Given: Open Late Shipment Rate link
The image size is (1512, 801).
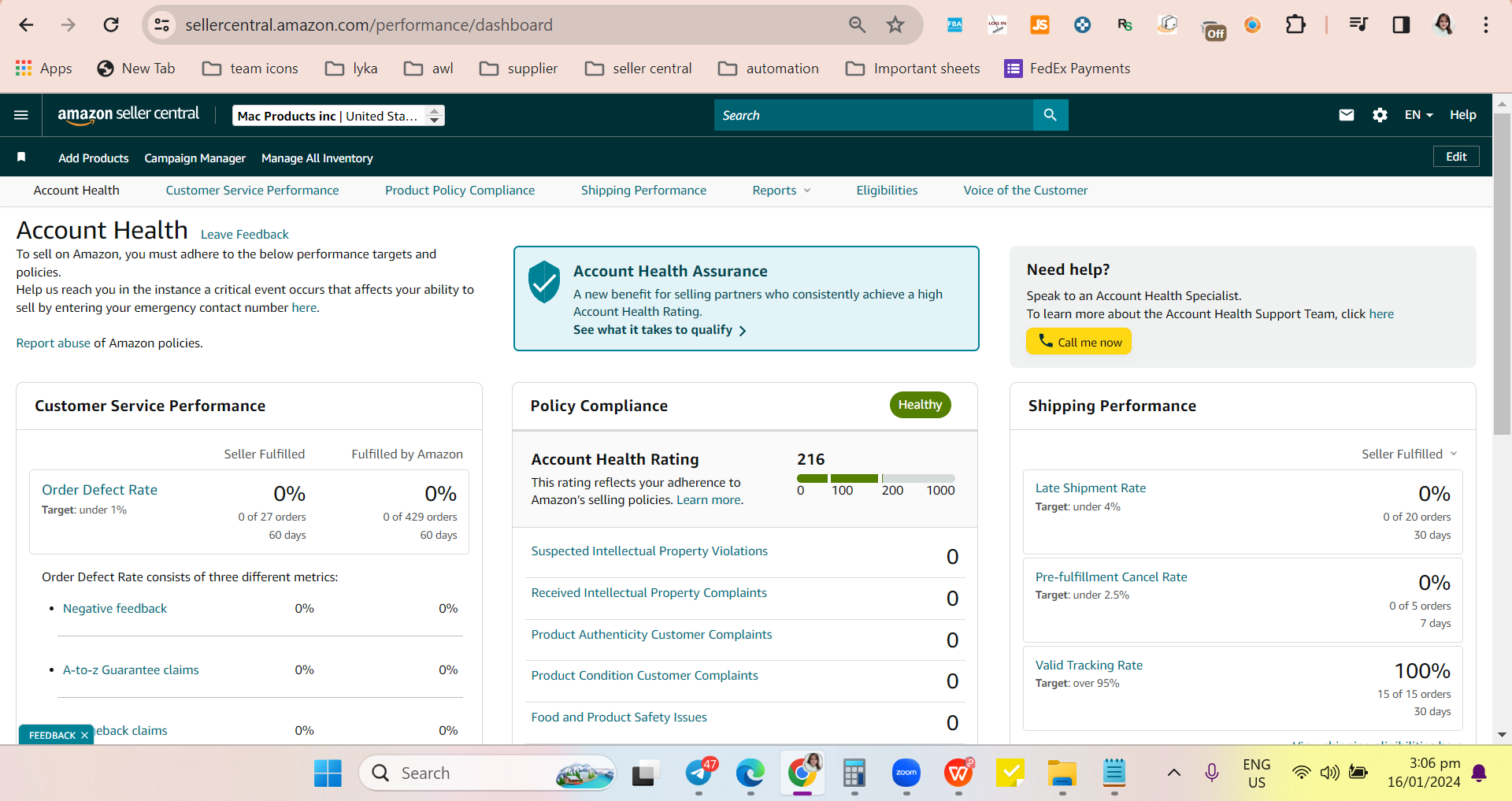Looking at the screenshot, I should [x=1091, y=488].
